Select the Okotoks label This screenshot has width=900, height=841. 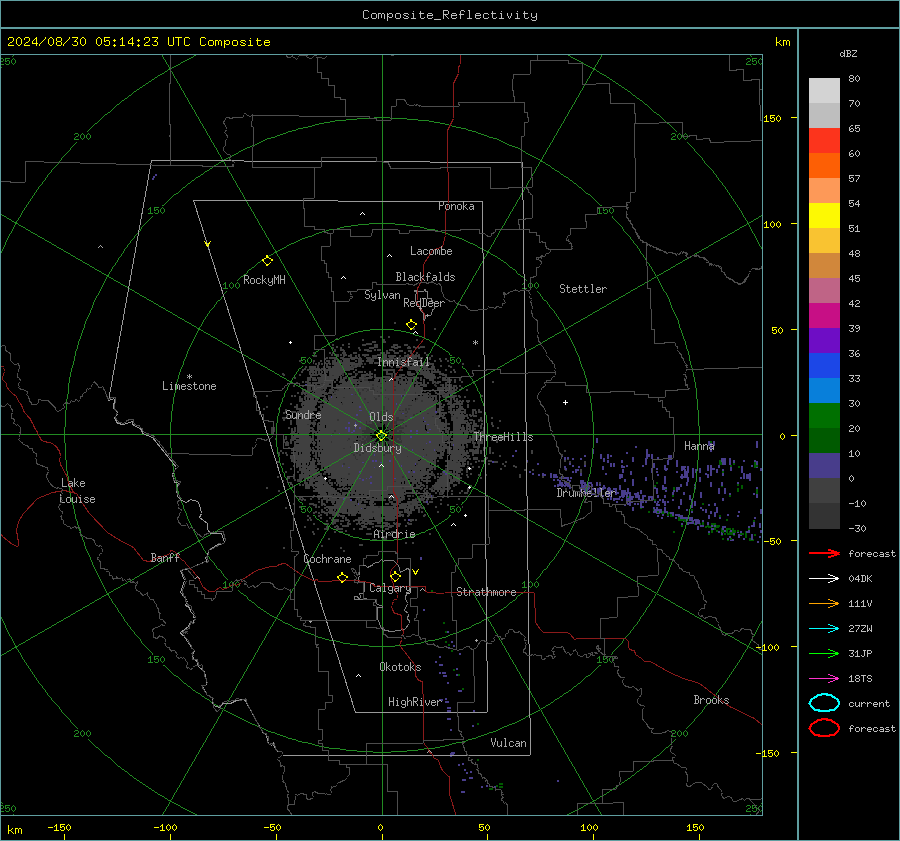pyautogui.click(x=400, y=667)
